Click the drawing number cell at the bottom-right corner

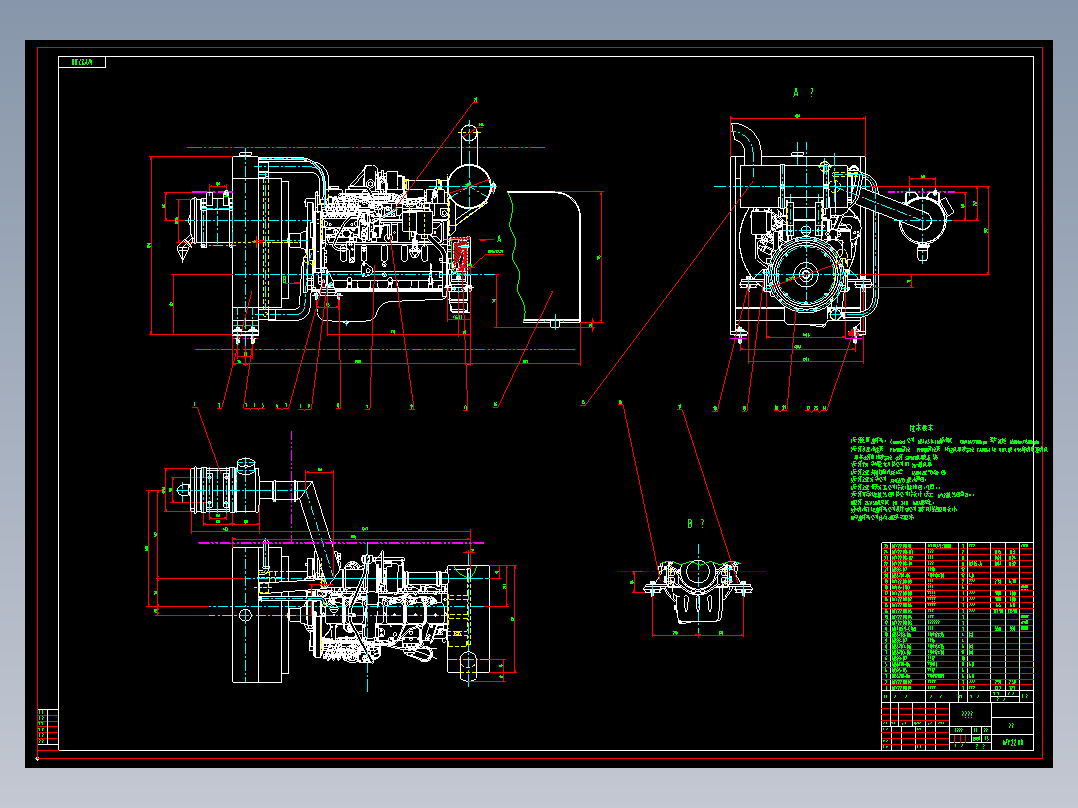[1012, 743]
